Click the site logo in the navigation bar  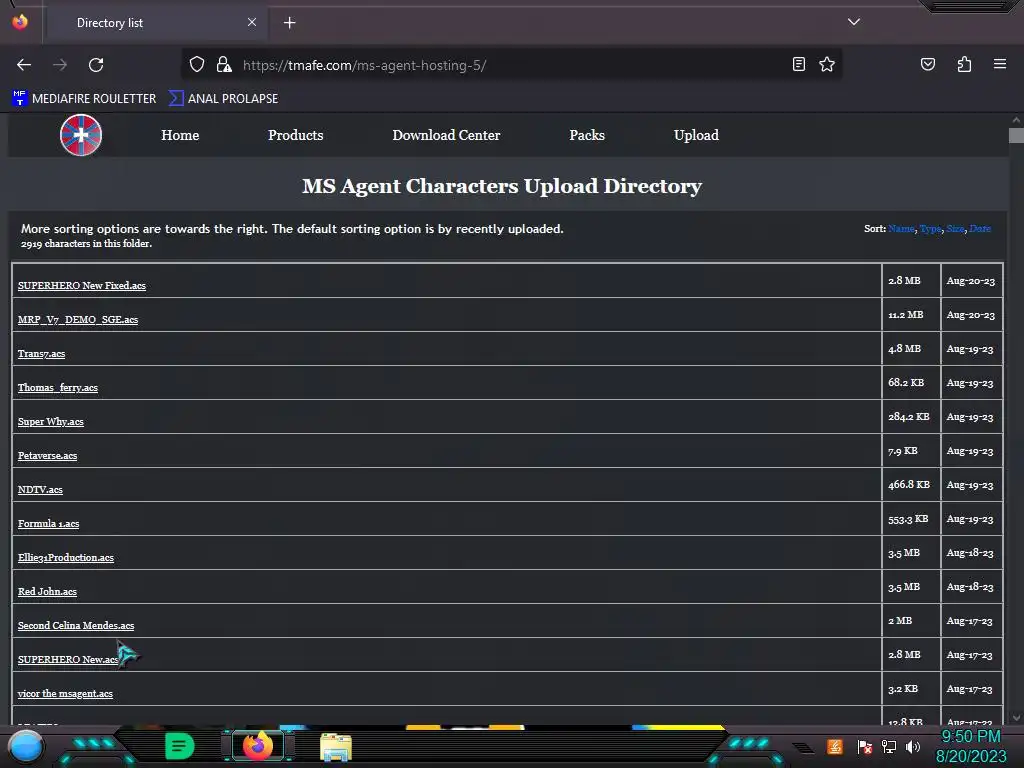tap(81, 135)
